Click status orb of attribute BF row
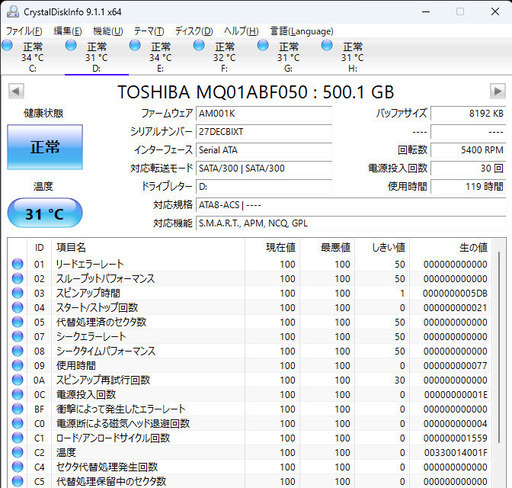 pyautogui.click(x=18, y=409)
